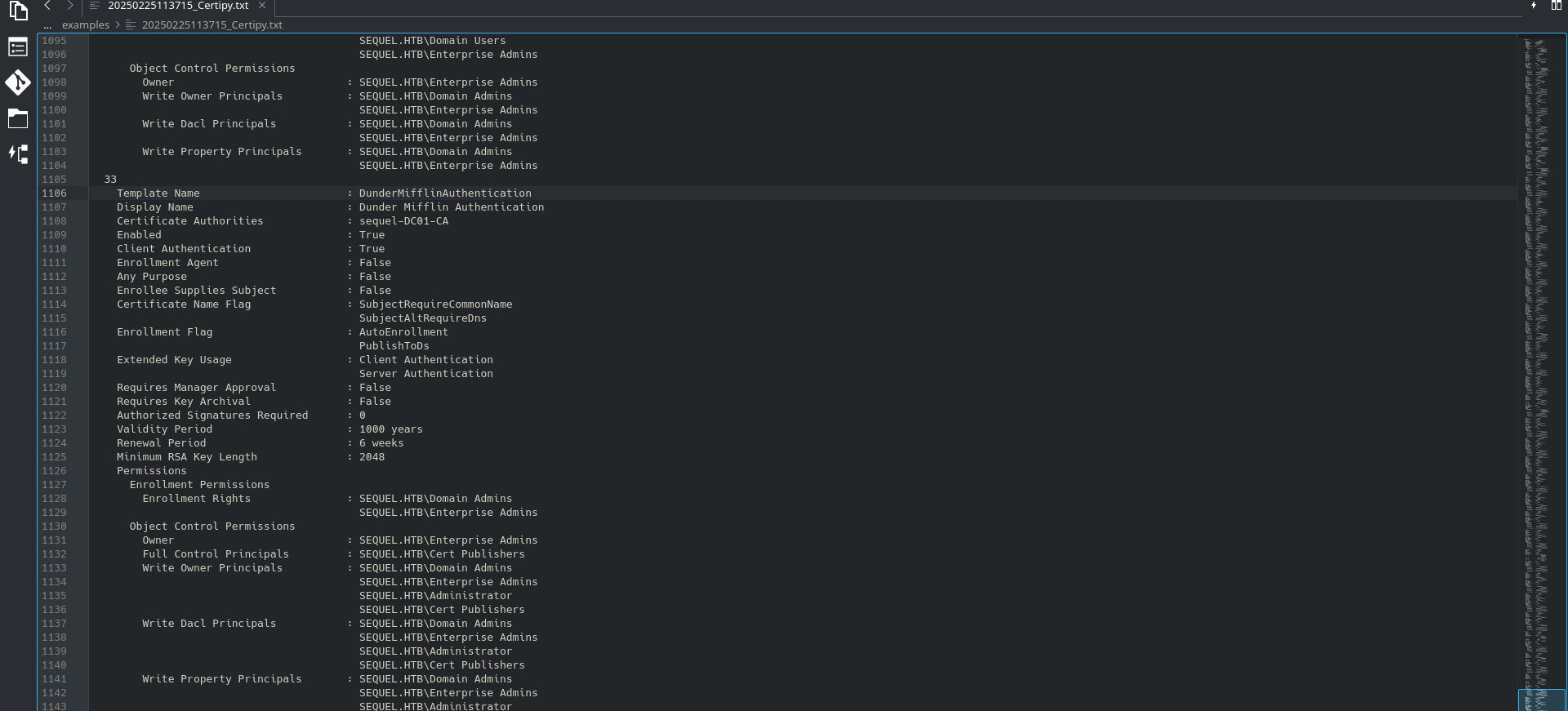Click 'Requires Key Archival' label
This screenshot has height=711, width=1568.
tap(184, 402)
